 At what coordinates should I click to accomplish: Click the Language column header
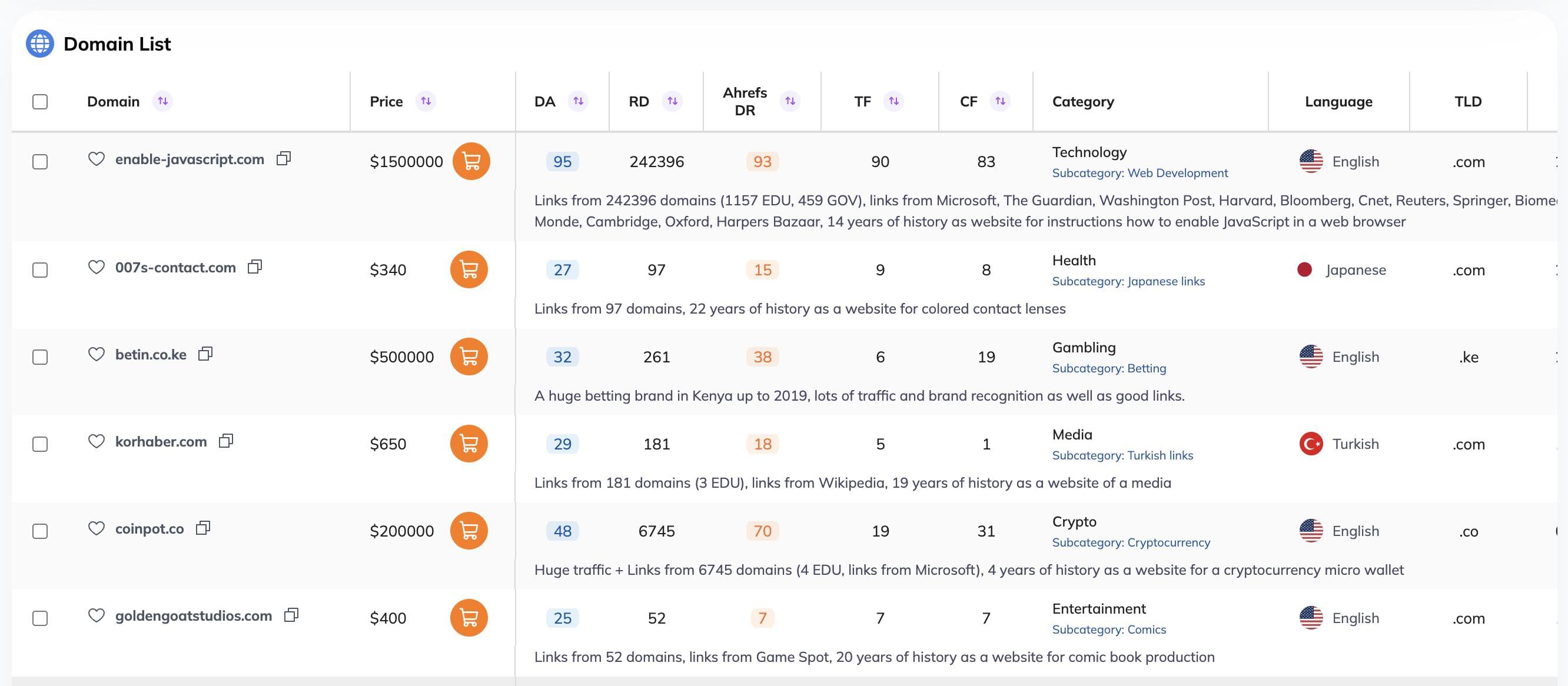point(1338,102)
